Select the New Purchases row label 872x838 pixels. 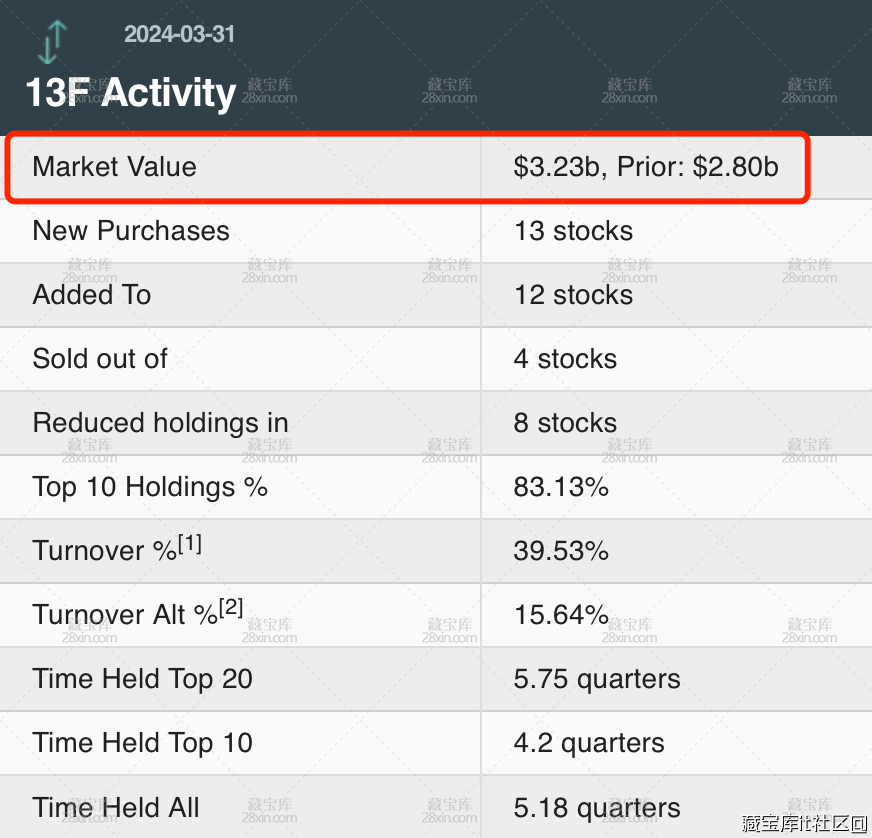point(131,231)
